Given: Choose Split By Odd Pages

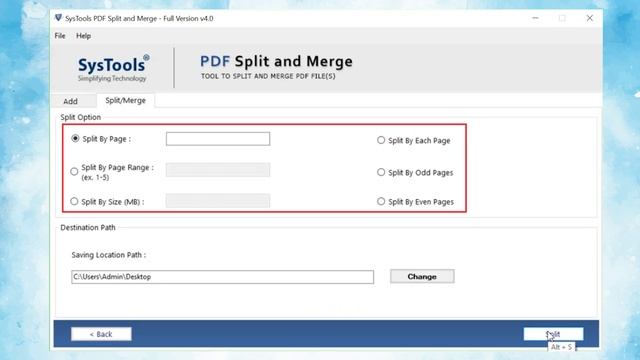Looking at the screenshot, I should (381, 172).
